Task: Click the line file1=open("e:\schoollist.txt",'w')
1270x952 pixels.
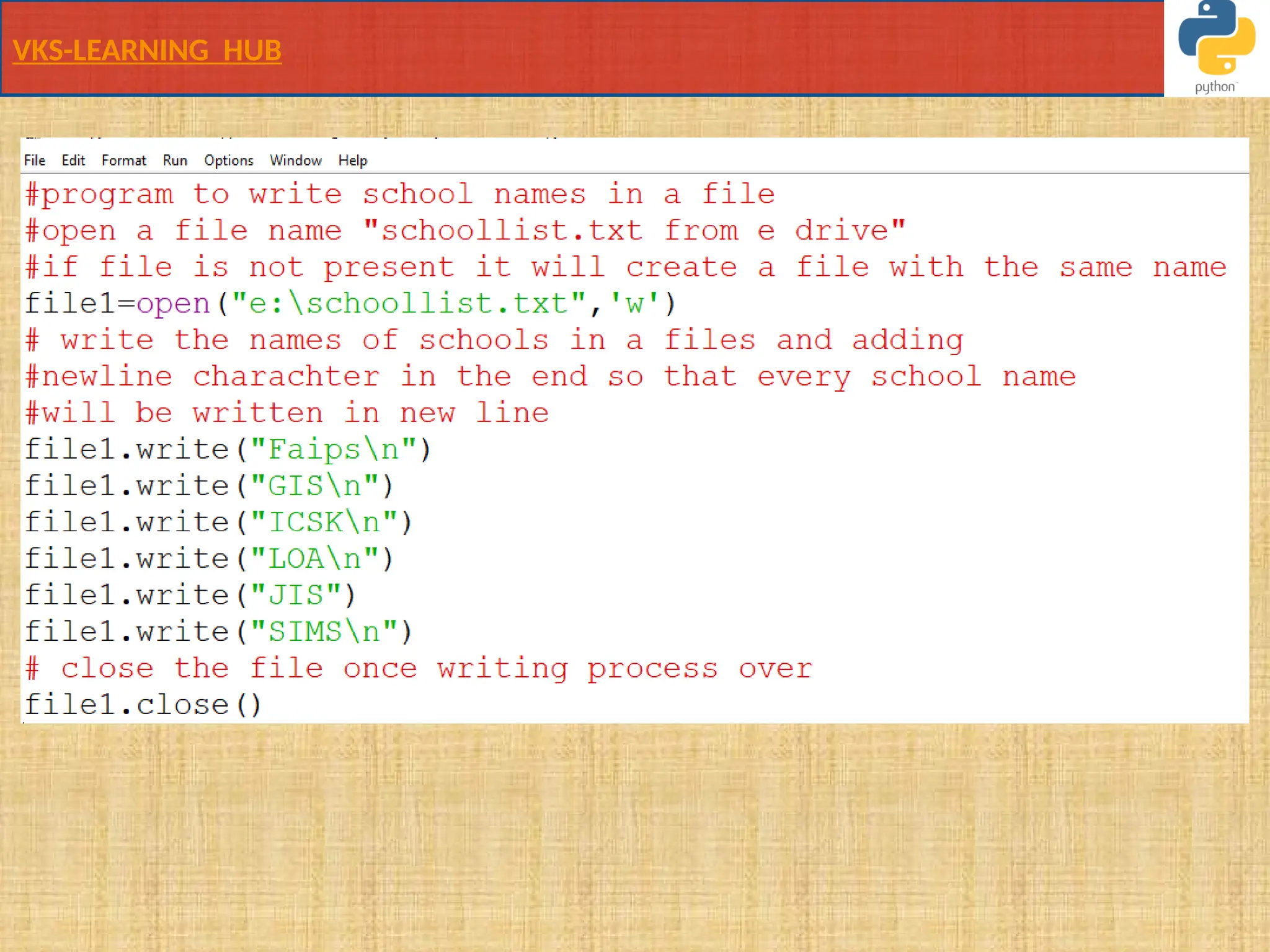Action: 350,304
